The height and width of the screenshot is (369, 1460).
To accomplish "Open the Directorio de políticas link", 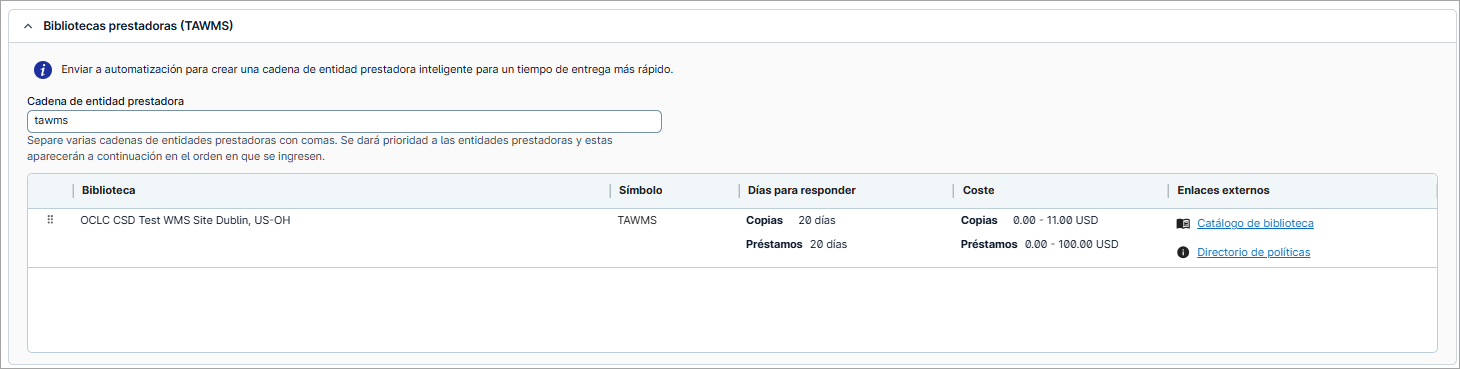I will tap(1253, 252).
